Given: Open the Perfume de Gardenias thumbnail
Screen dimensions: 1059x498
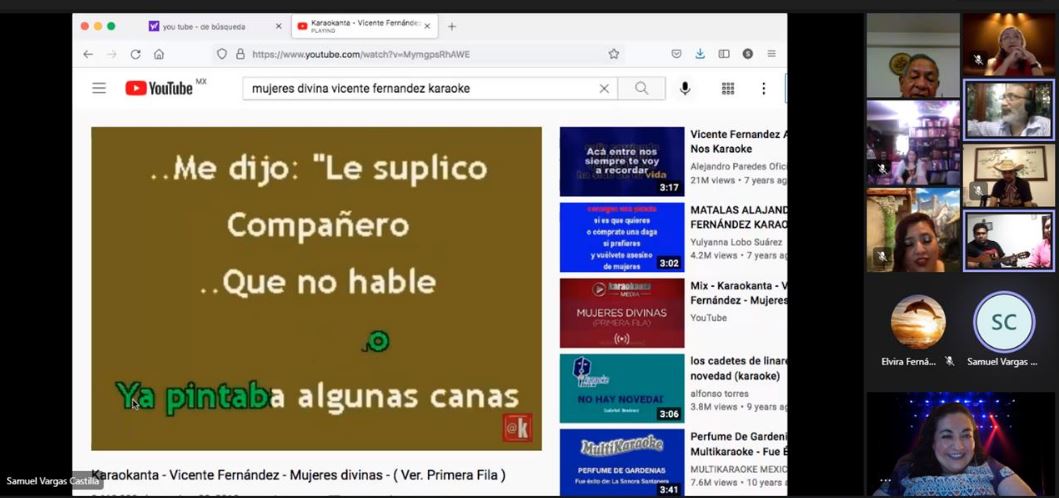Looking at the screenshot, I should coord(622,462).
